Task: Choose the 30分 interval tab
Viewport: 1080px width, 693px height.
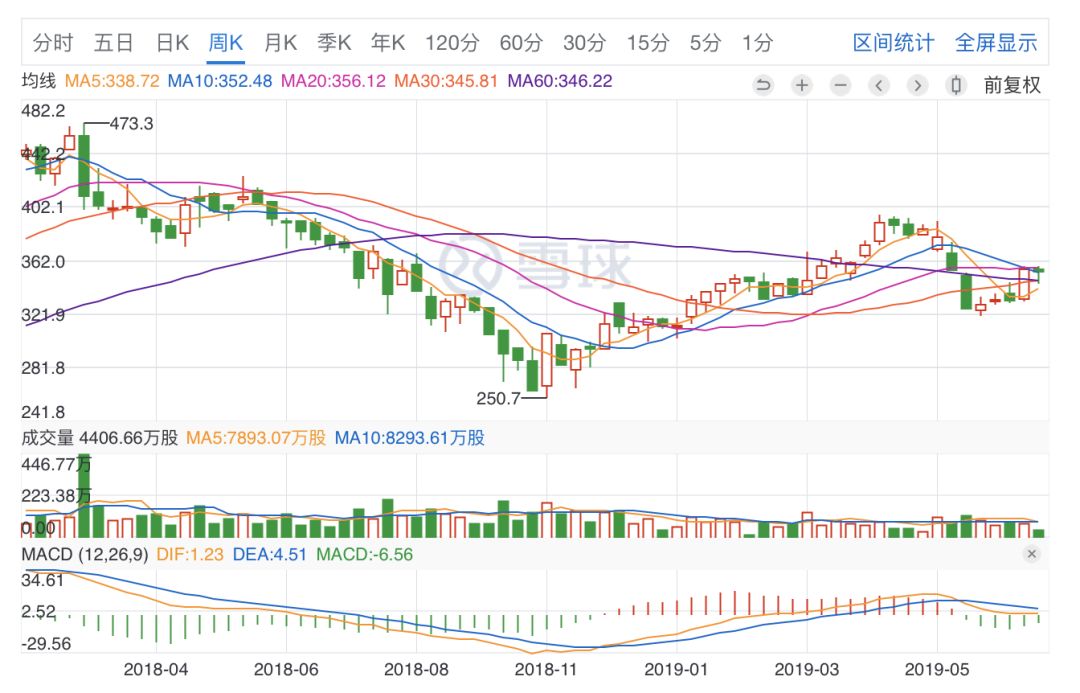Action: 585,43
